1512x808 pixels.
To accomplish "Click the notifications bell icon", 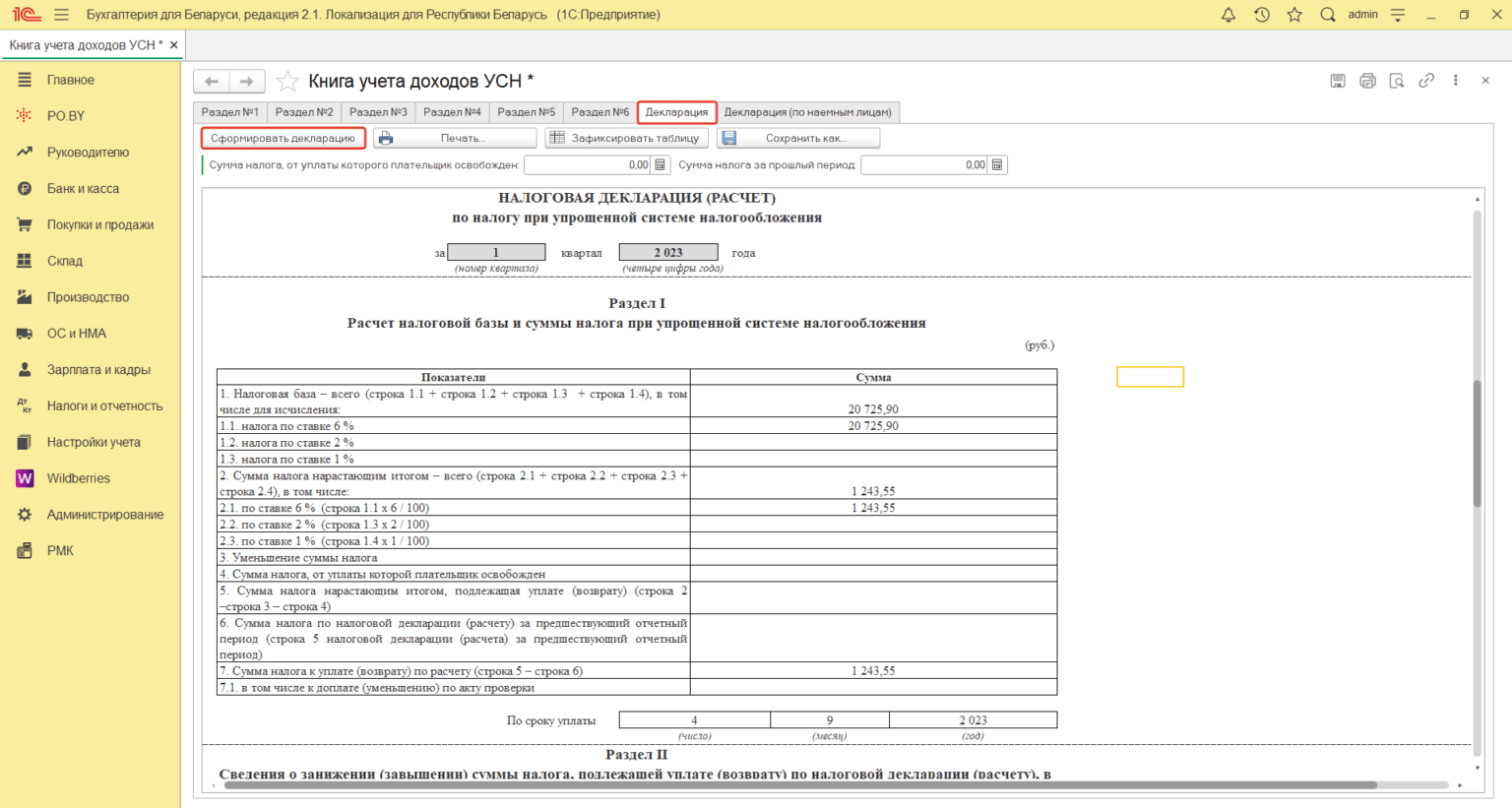I will pyautogui.click(x=1228, y=15).
